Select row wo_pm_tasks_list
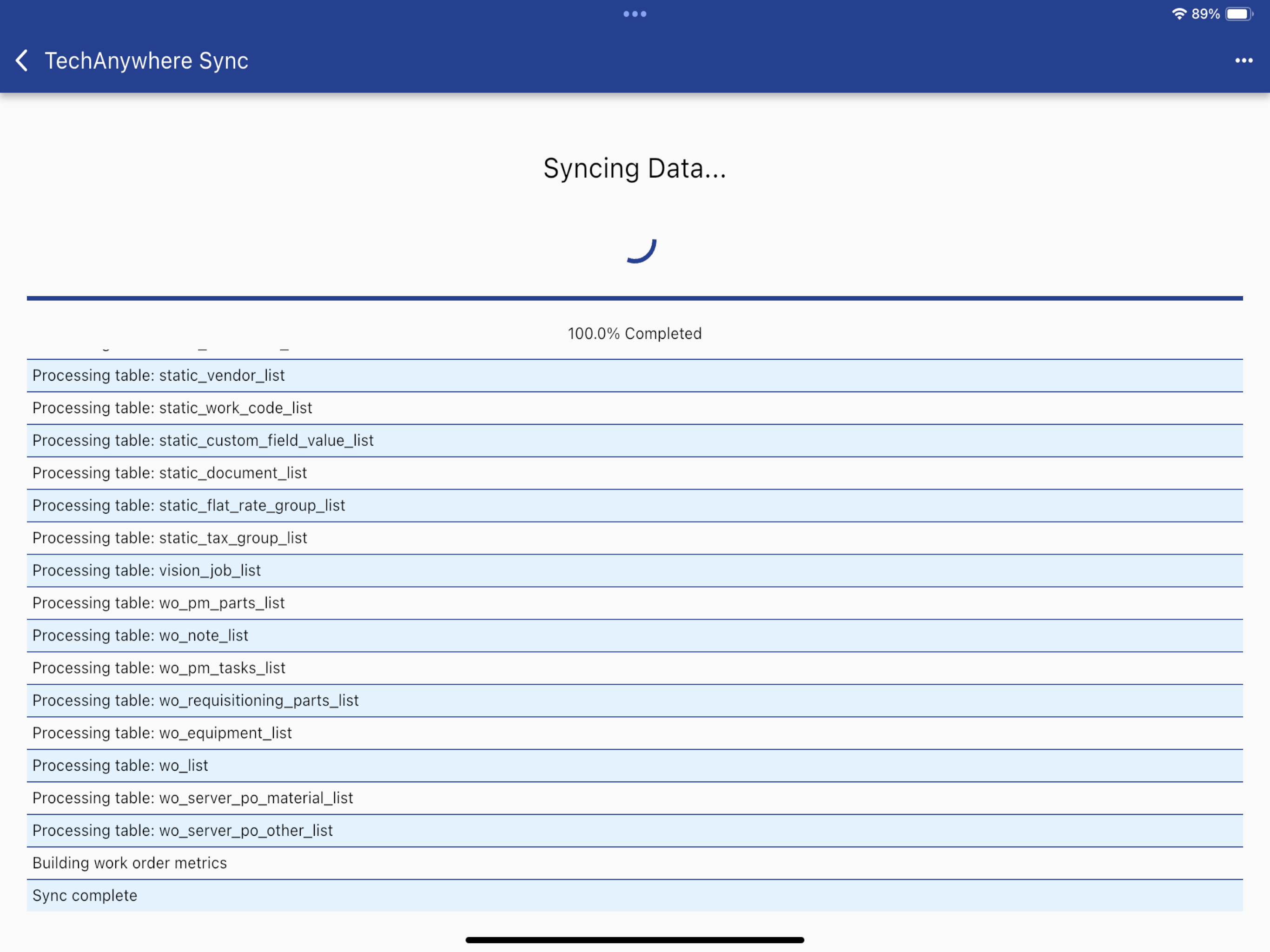The height and width of the screenshot is (952, 1270). click(635, 668)
